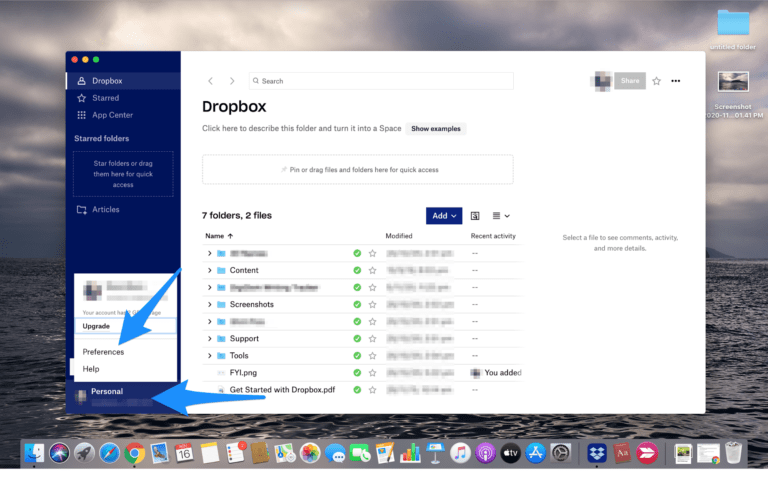The image size is (768, 480).
Task: Open the Trash in the Dock
Action: point(733,453)
